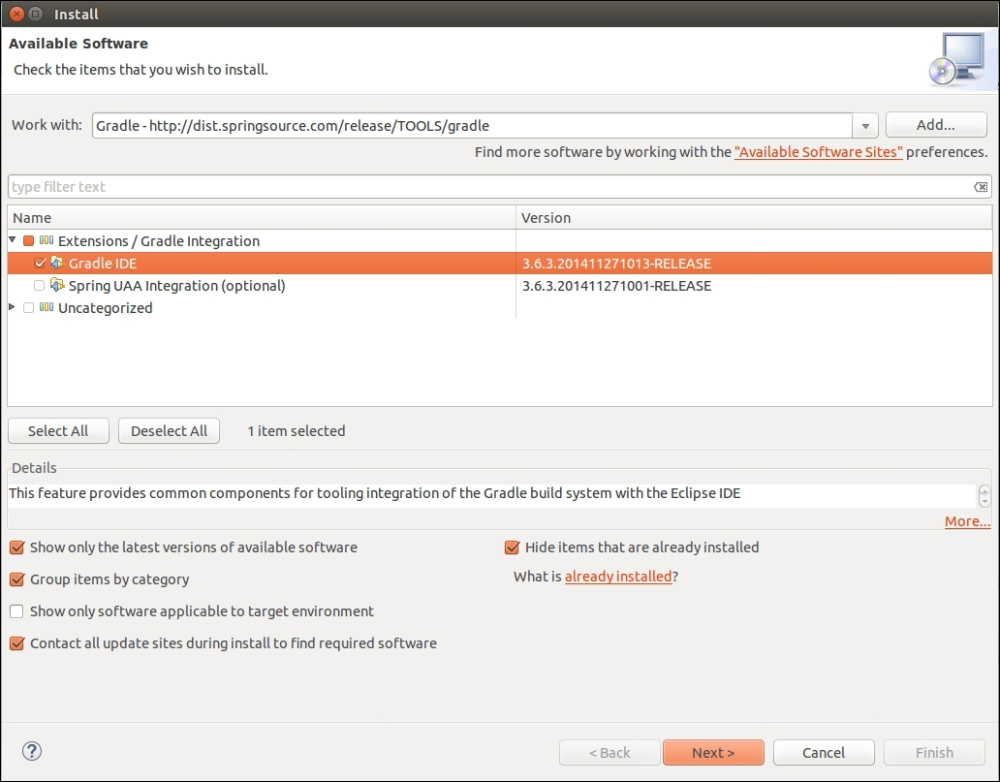Open help with the question mark icon
Screen dimensions: 1000x782
[x=32, y=751]
